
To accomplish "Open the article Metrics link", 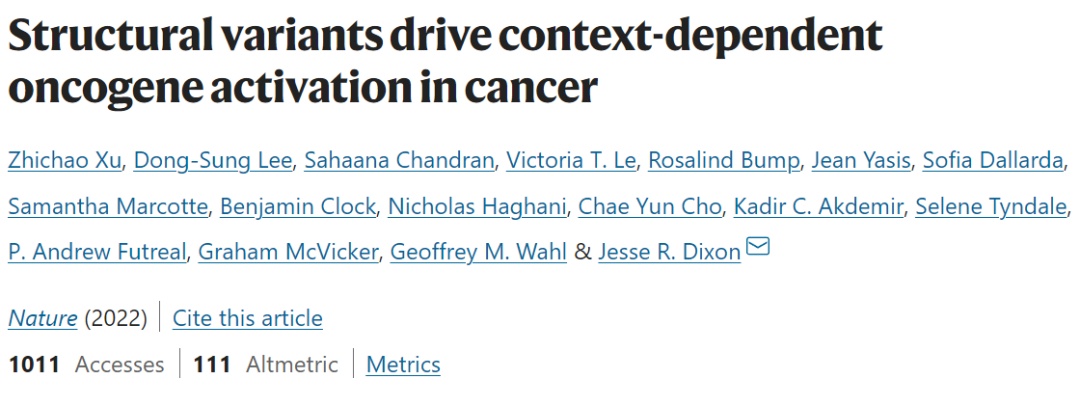I will point(403,364).
